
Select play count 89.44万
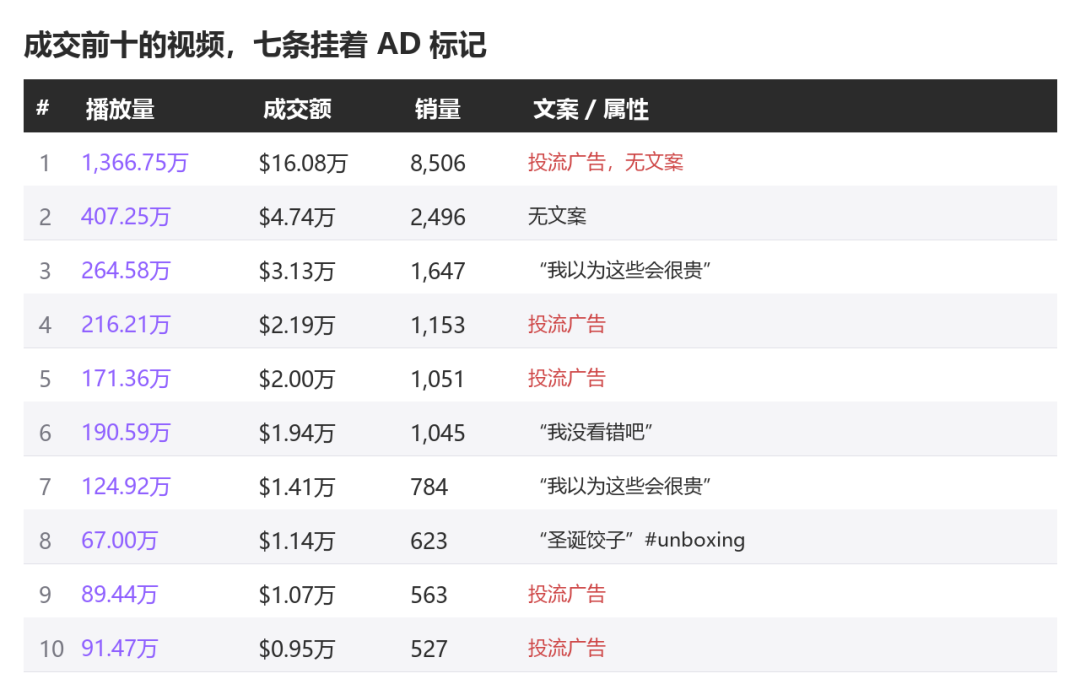[x=119, y=594]
